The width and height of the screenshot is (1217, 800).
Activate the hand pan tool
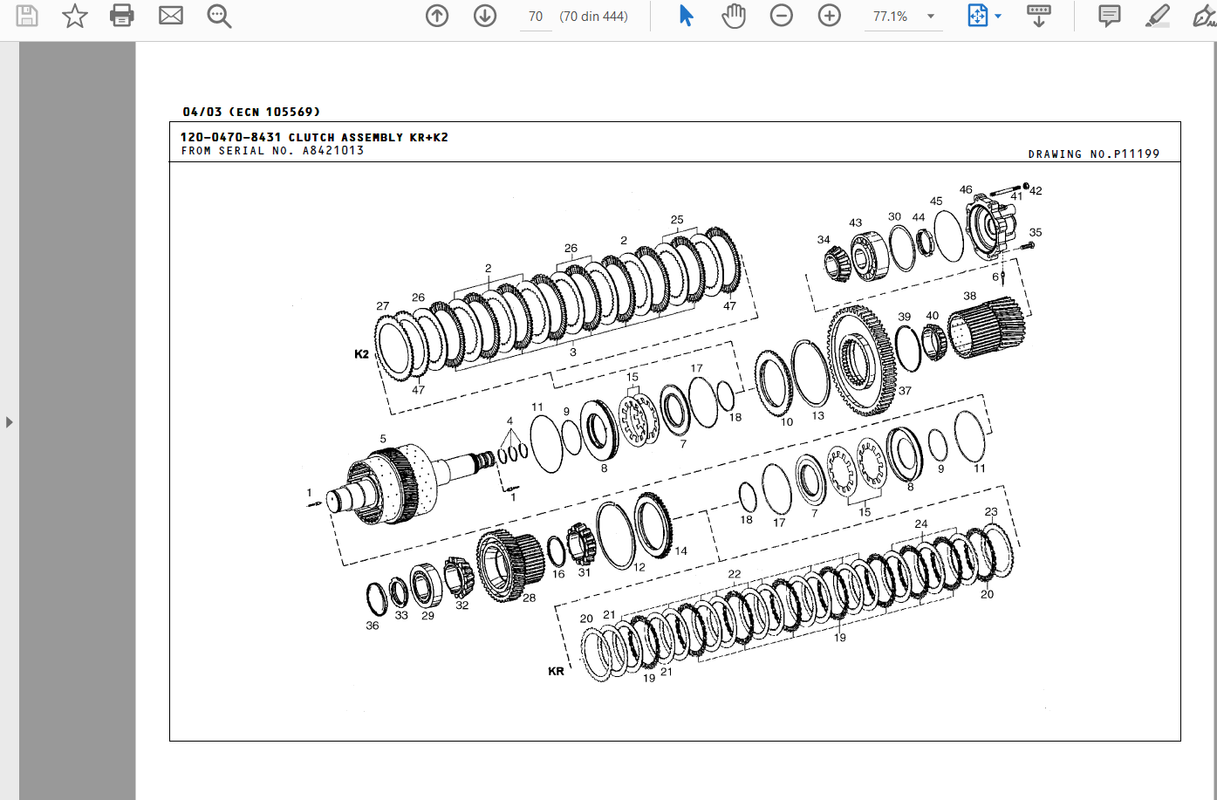coord(735,16)
